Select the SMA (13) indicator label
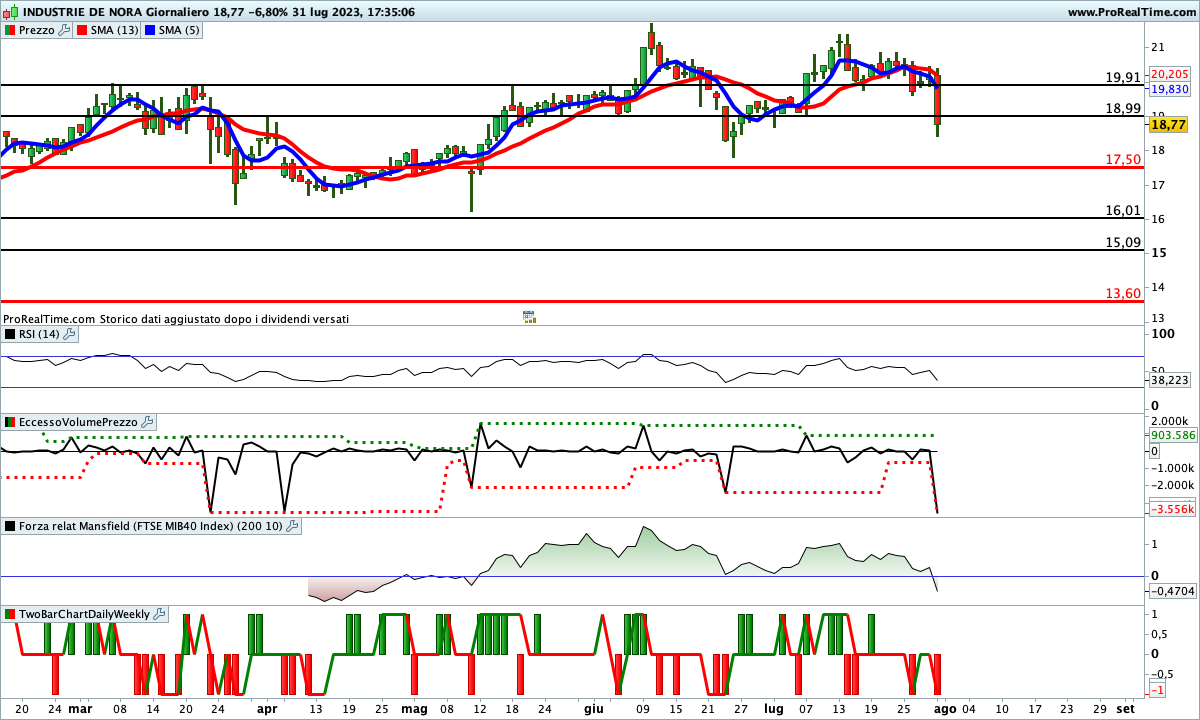Screen dimensions: 1200x720 tap(114, 30)
